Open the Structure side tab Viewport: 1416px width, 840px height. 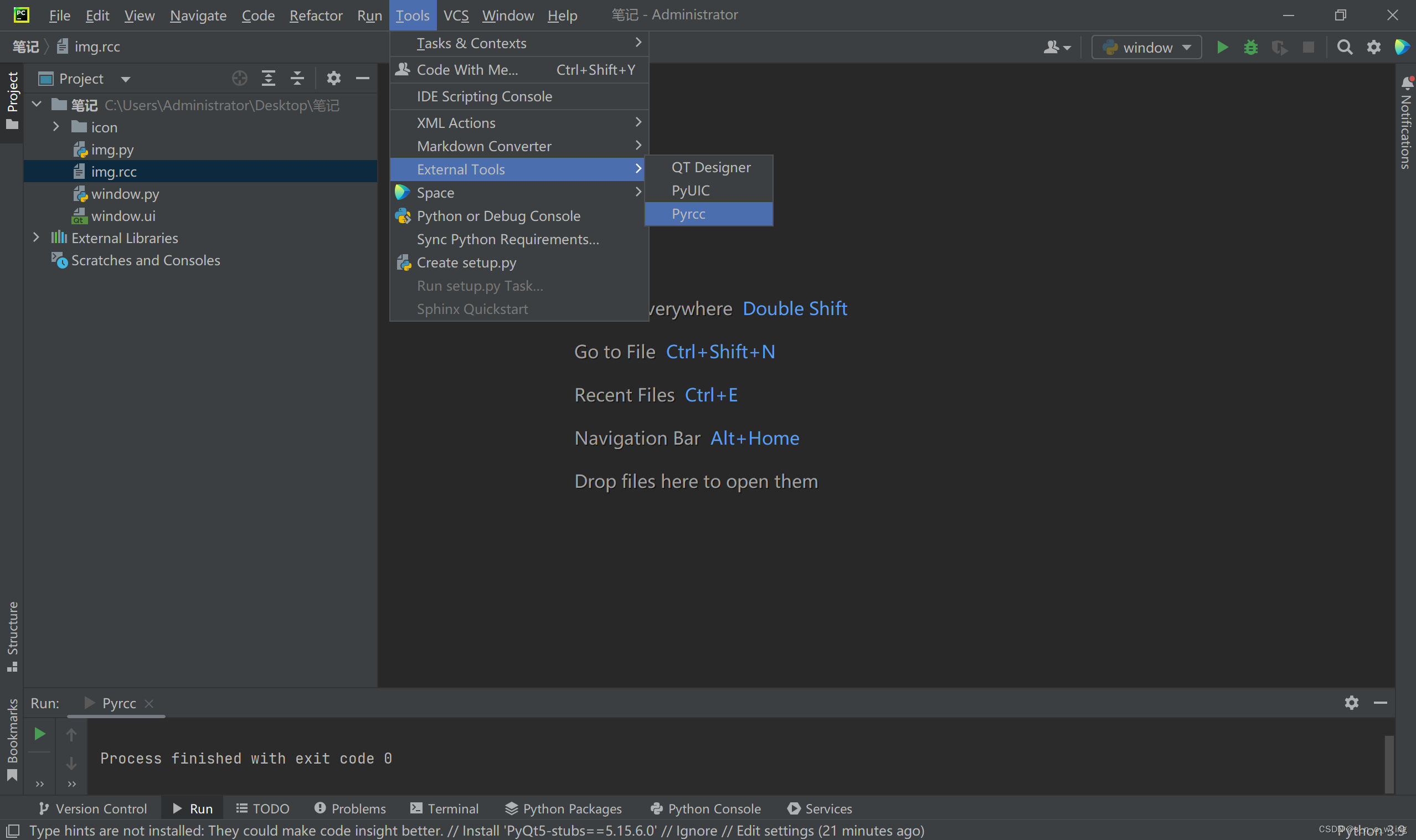[12, 636]
